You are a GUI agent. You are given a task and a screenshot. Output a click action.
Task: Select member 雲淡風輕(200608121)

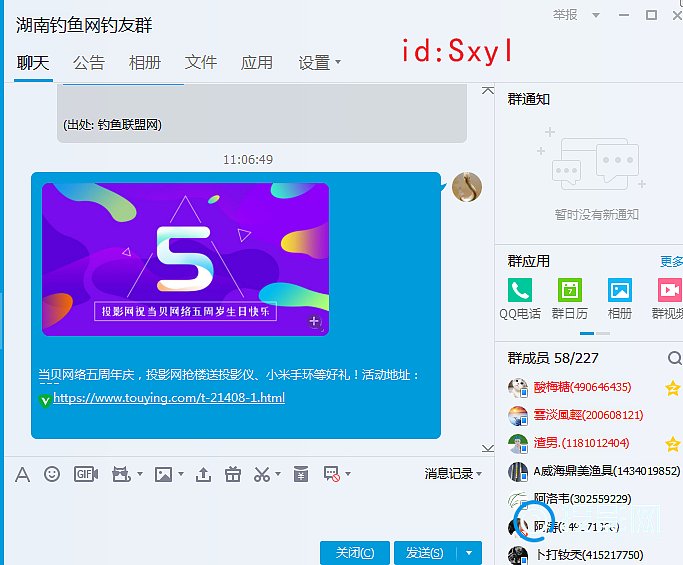pyautogui.click(x=588, y=415)
